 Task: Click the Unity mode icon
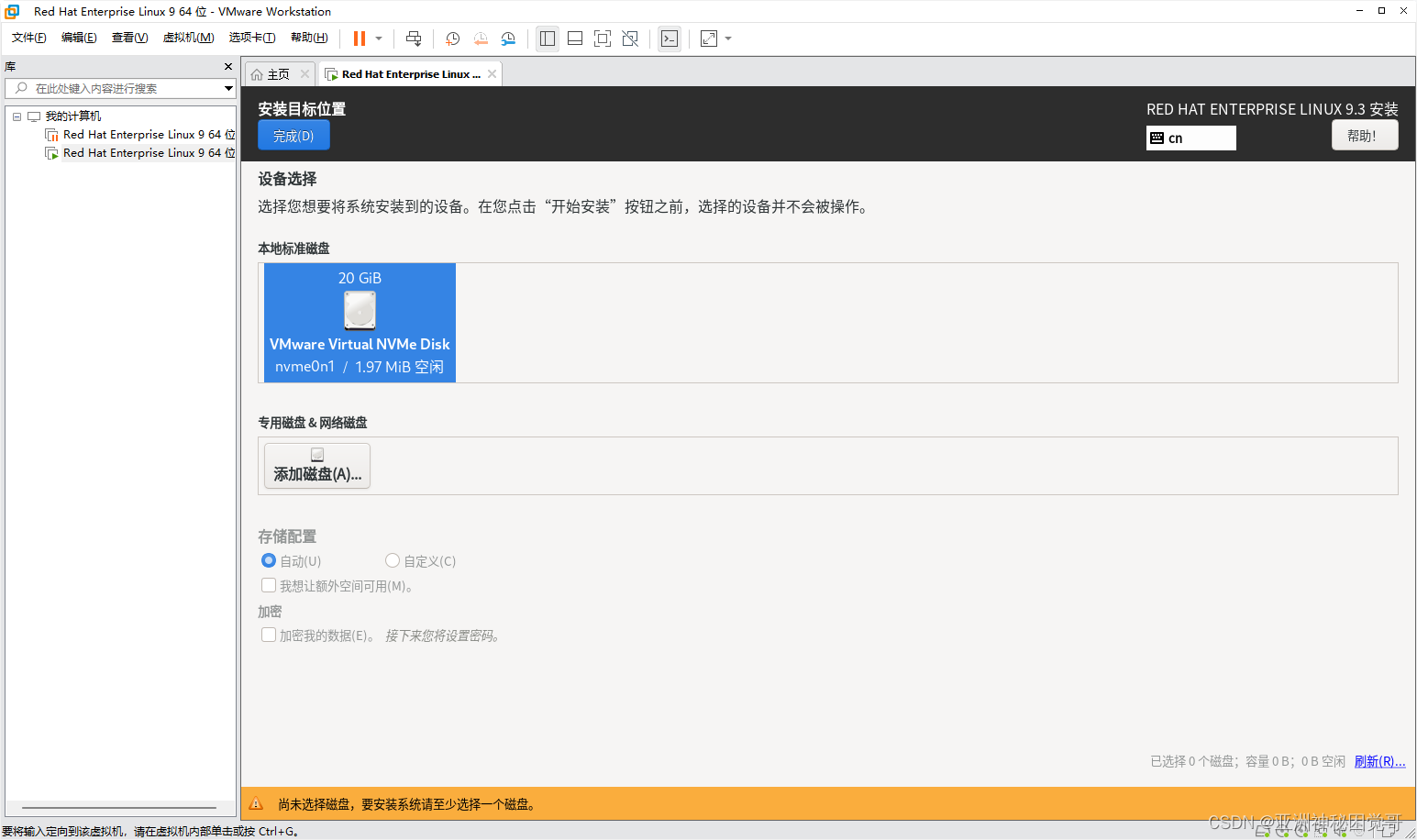[x=630, y=39]
